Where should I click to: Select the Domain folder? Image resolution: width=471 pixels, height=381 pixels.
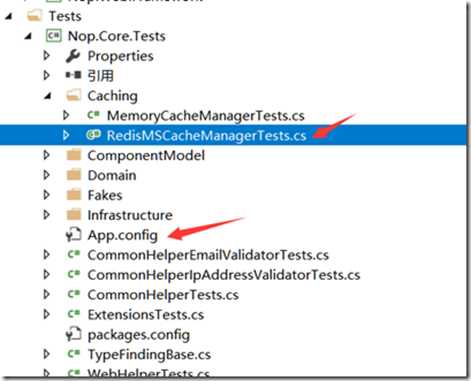[x=112, y=175]
